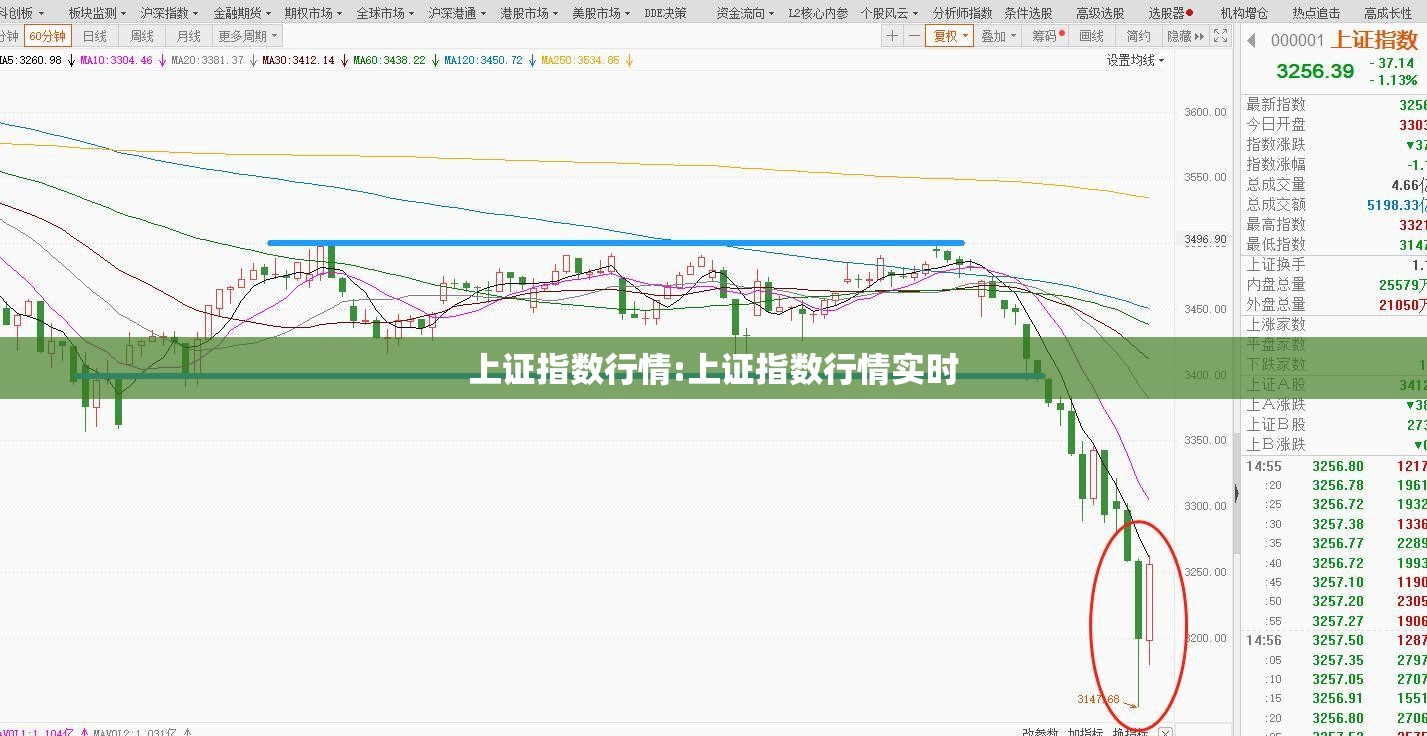Viewport: 1427px width, 736px height.
Task: Click the MA60 down arrow indicator
Action: pyautogui.click(x=434, y=61)
